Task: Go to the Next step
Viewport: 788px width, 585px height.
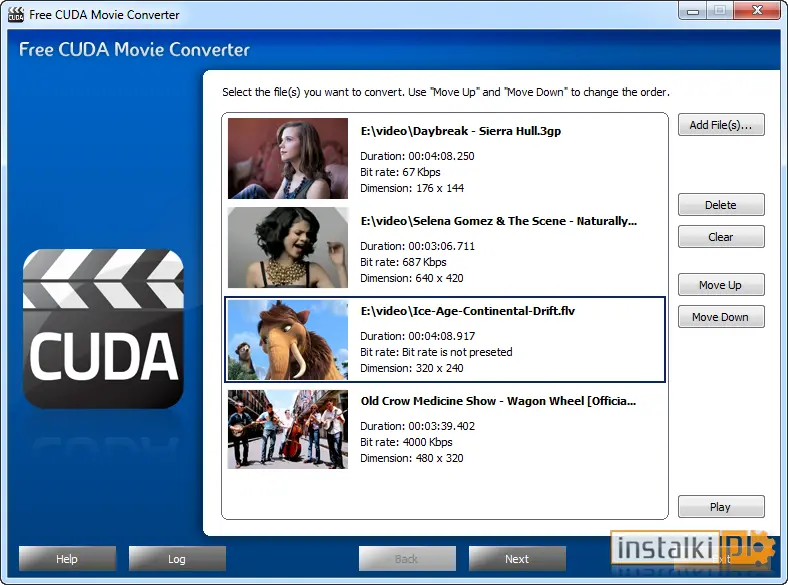Action: pyautogui.click(x=517, y=558)
